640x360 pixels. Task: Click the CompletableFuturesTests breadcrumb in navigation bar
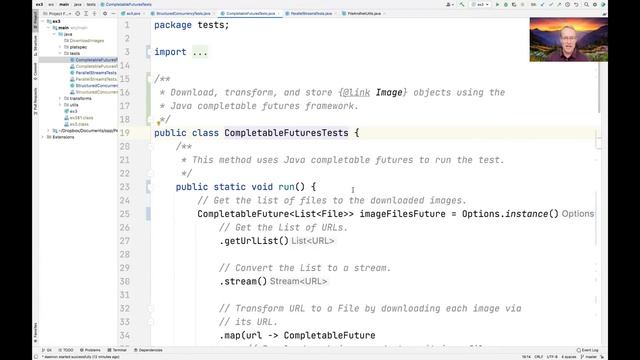click(x=126, y=4)
